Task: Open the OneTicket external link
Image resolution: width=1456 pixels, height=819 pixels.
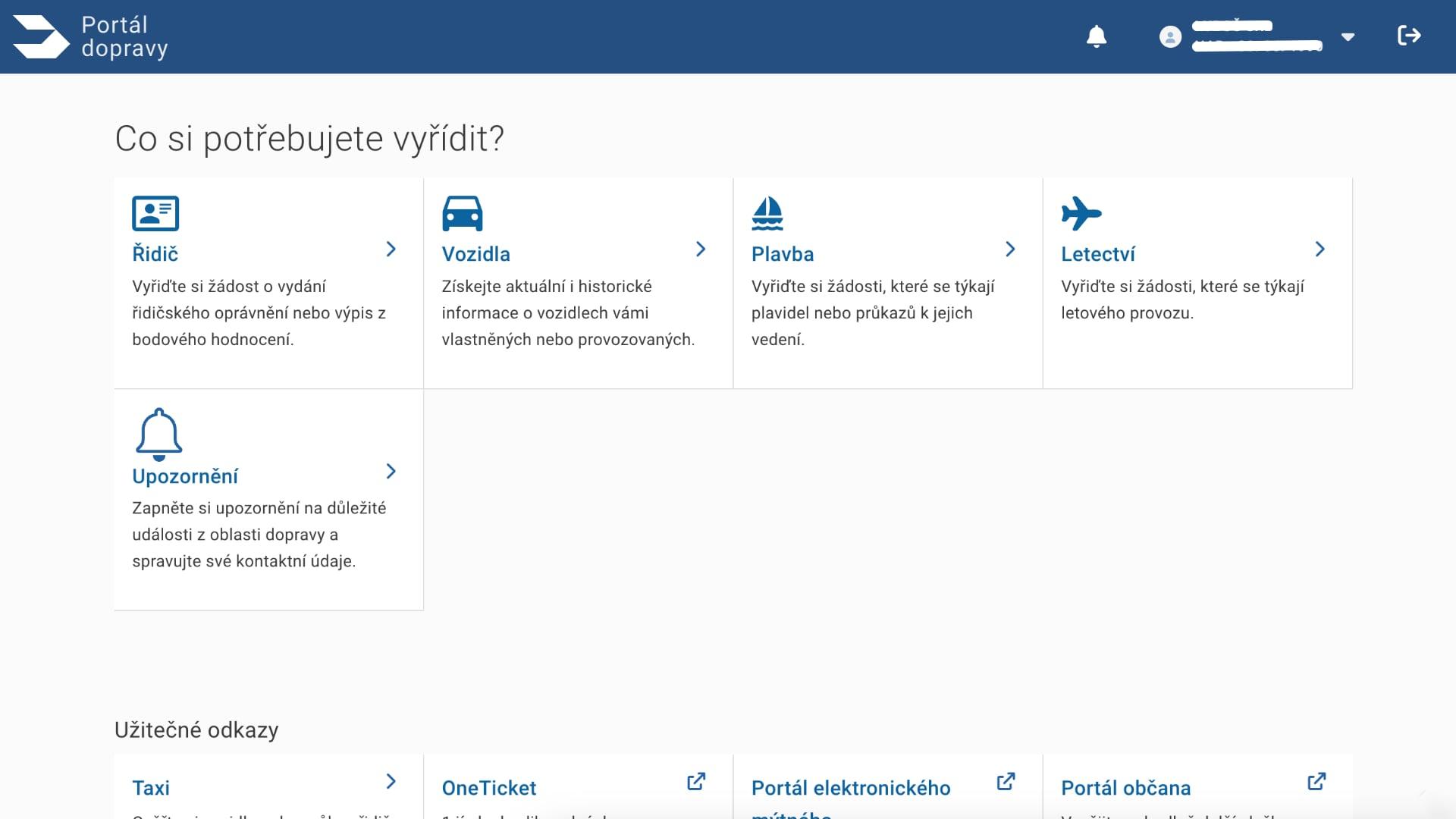Action: (x=489, y=788)
